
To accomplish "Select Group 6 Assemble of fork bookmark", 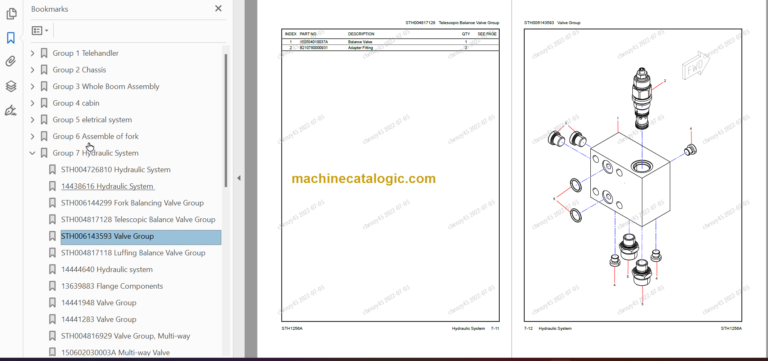I will click(96, 136).
